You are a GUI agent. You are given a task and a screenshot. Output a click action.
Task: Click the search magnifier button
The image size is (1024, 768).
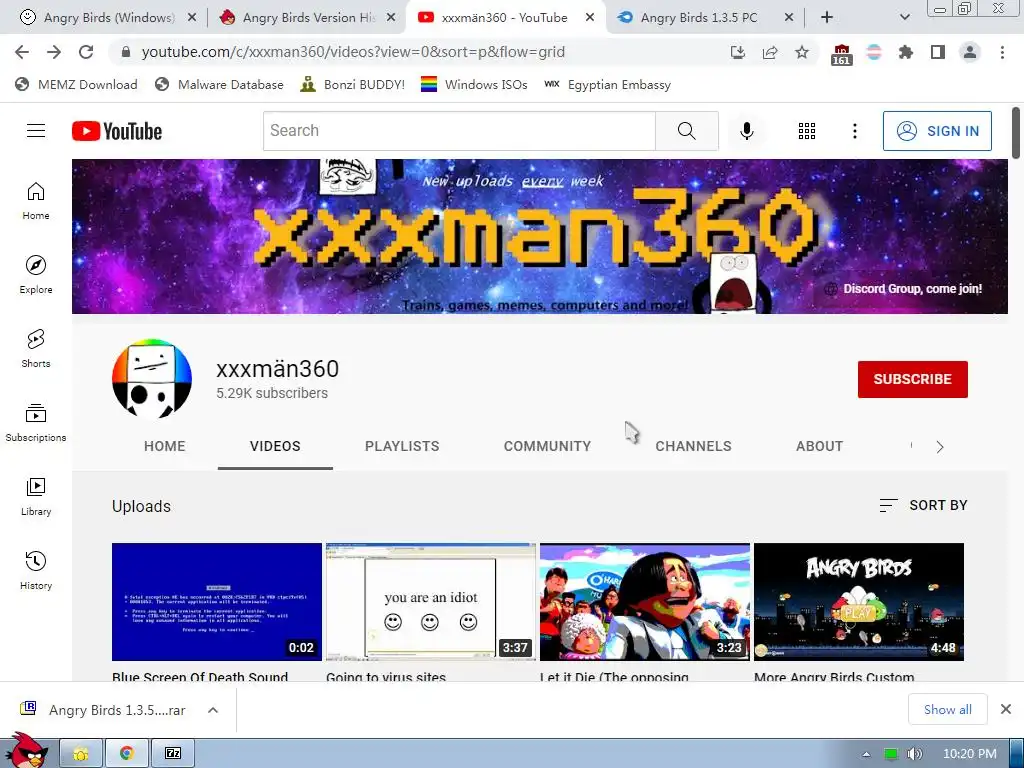coord(686,131)
